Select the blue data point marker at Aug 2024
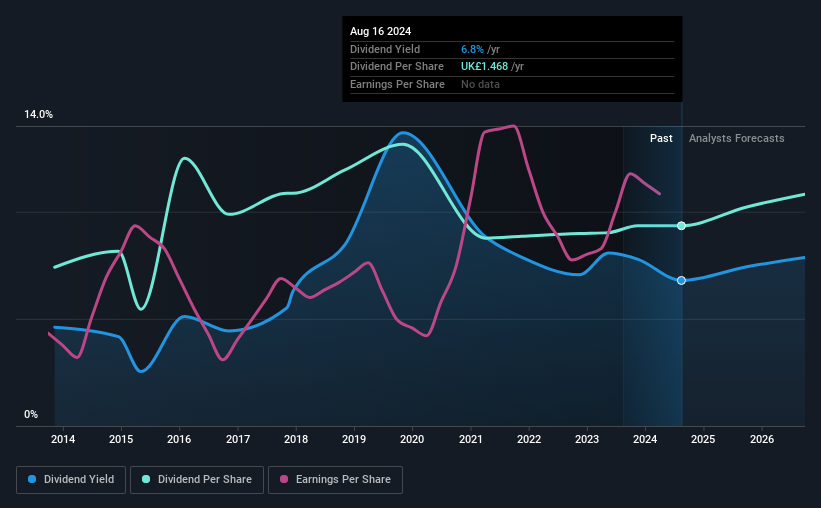The height and width of the screenshot is (508, 821). [x=681, y=281]
